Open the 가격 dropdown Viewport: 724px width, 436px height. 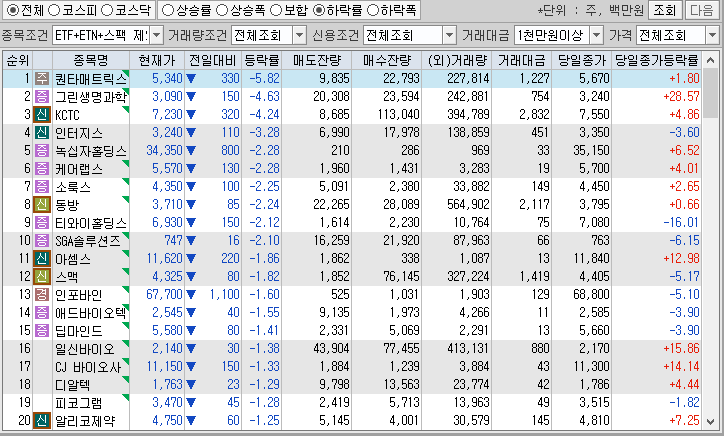click(712, 35)
